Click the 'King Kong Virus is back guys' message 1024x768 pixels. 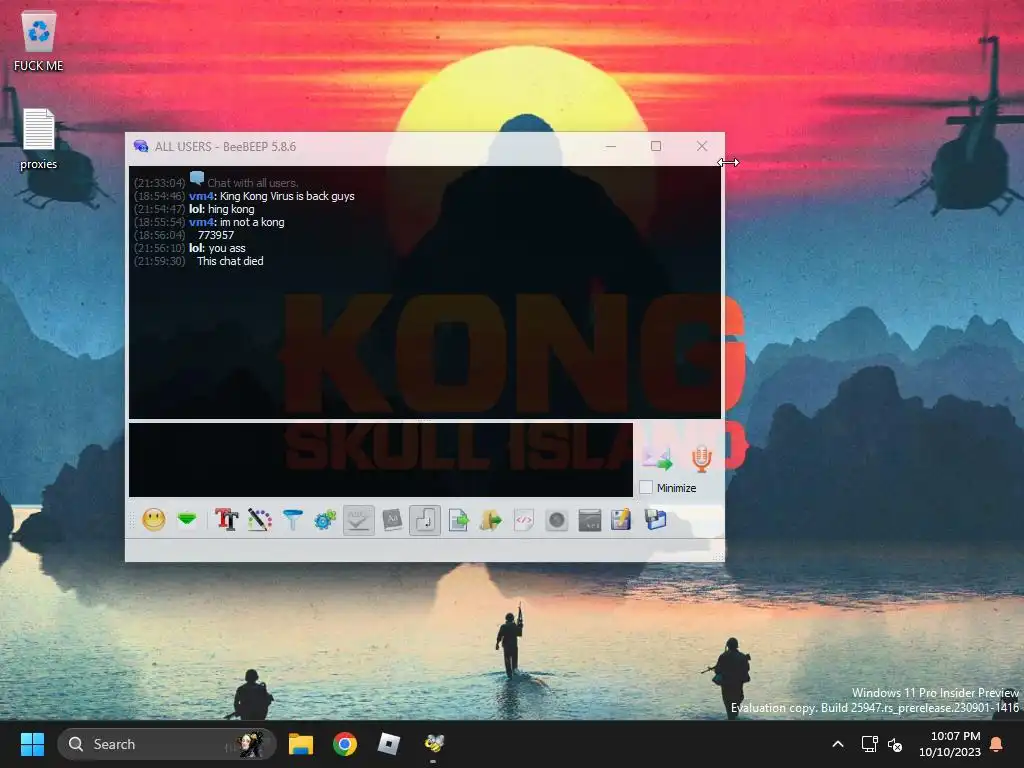[287, 196]
